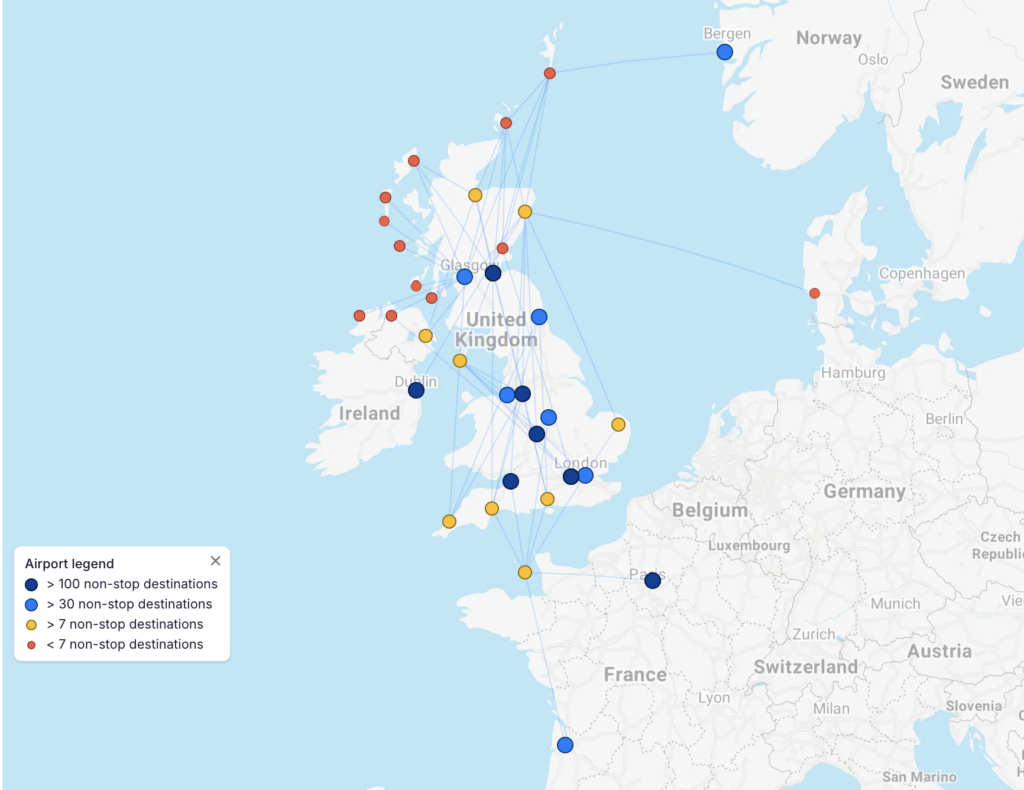Click the red Dundee marker between Aberdeen and Edinburgh
Image resolution: width=1024 pixels, height=790 pixels.
(x=502, y=248)
